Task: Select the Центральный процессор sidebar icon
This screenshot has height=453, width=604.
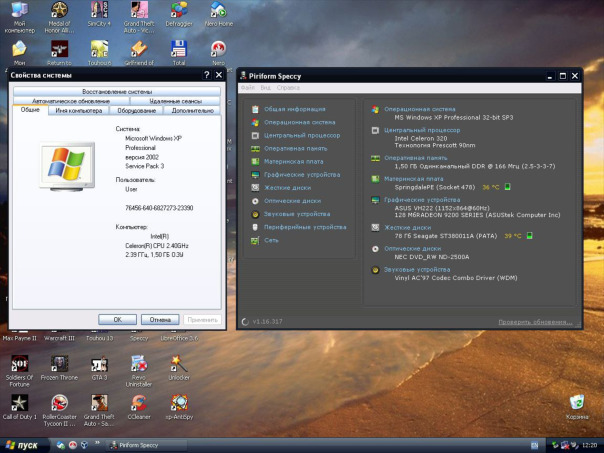Action: click(x=255, y=136)
